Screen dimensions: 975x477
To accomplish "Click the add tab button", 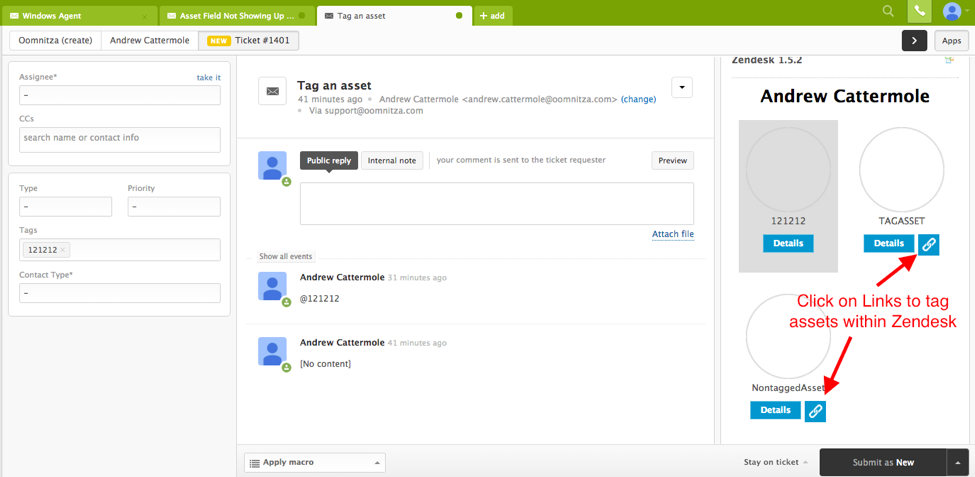I will tap(492, 16).
